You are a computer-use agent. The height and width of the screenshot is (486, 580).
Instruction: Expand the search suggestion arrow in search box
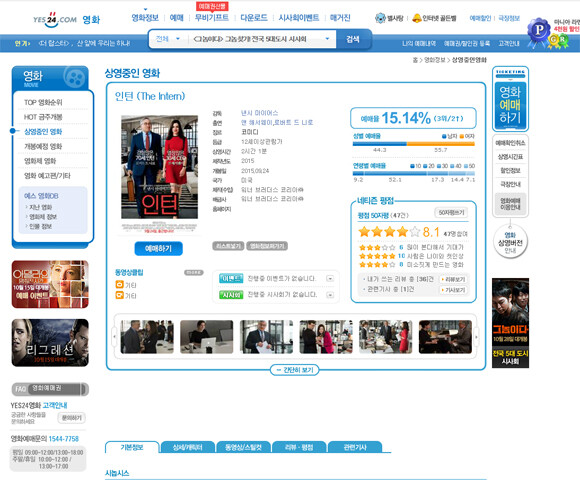tap(327, 39)
